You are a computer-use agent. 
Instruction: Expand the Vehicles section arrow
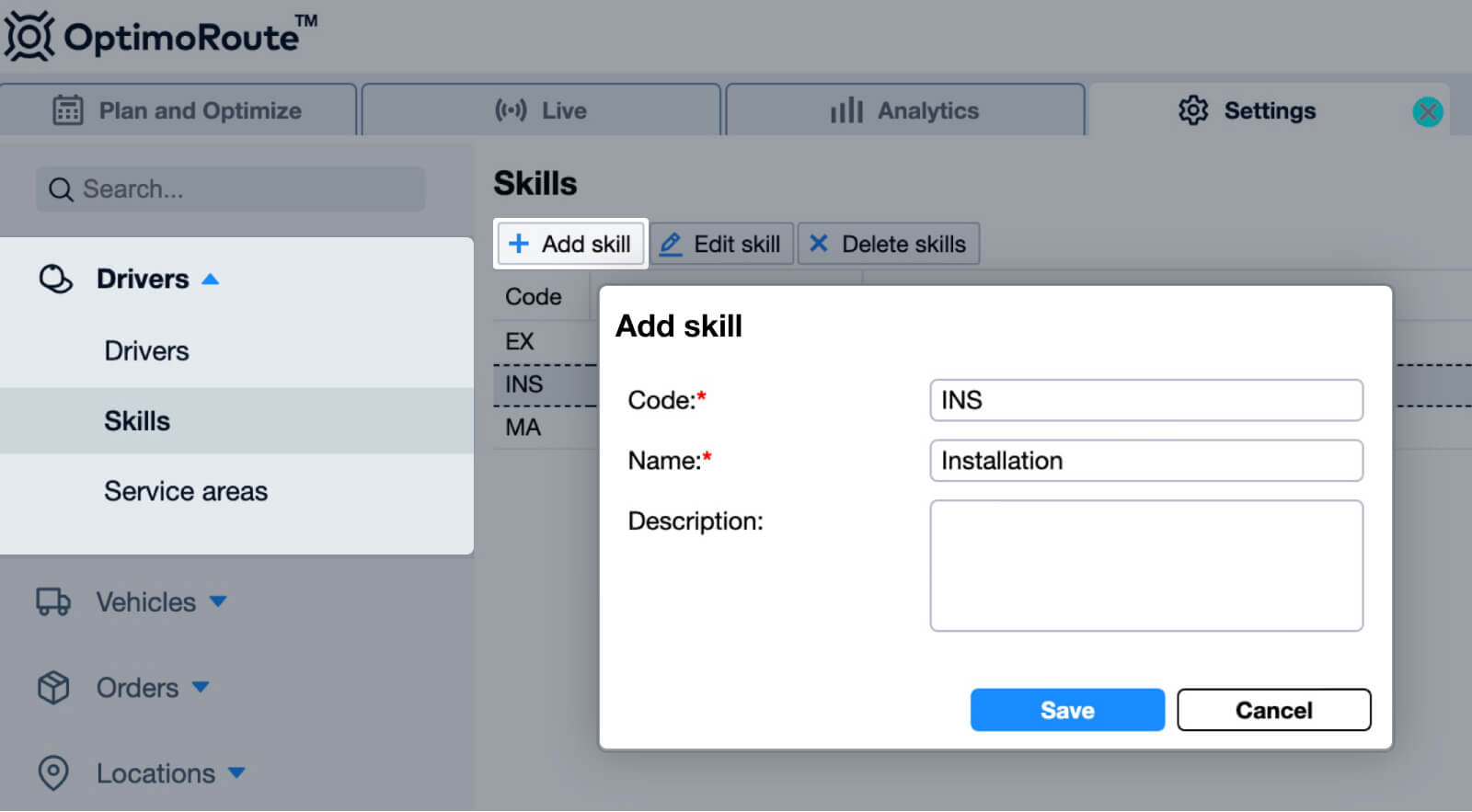218,601
